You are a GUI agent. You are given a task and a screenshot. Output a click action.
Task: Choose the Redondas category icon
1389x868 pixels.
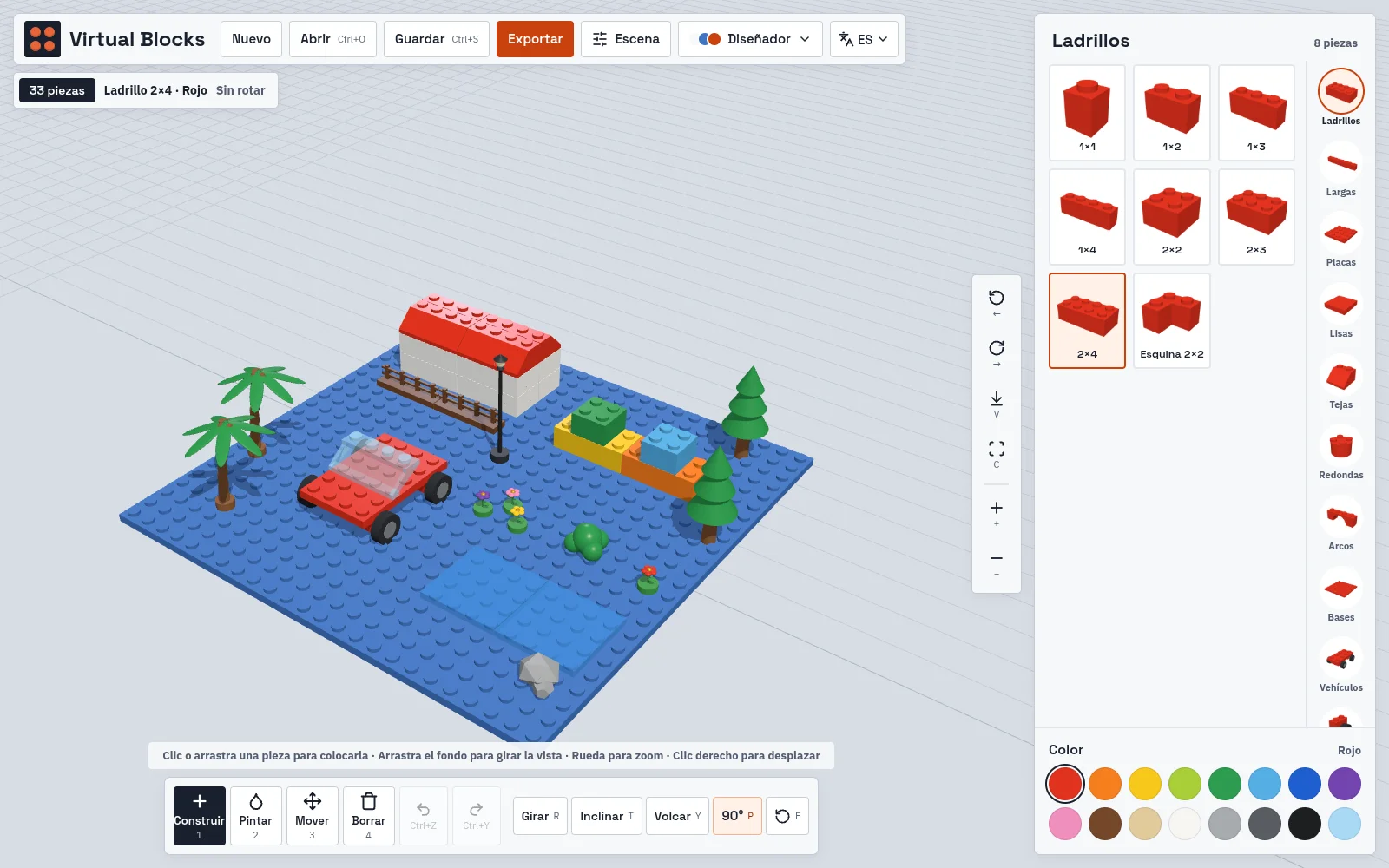[x=1340, y=453]
